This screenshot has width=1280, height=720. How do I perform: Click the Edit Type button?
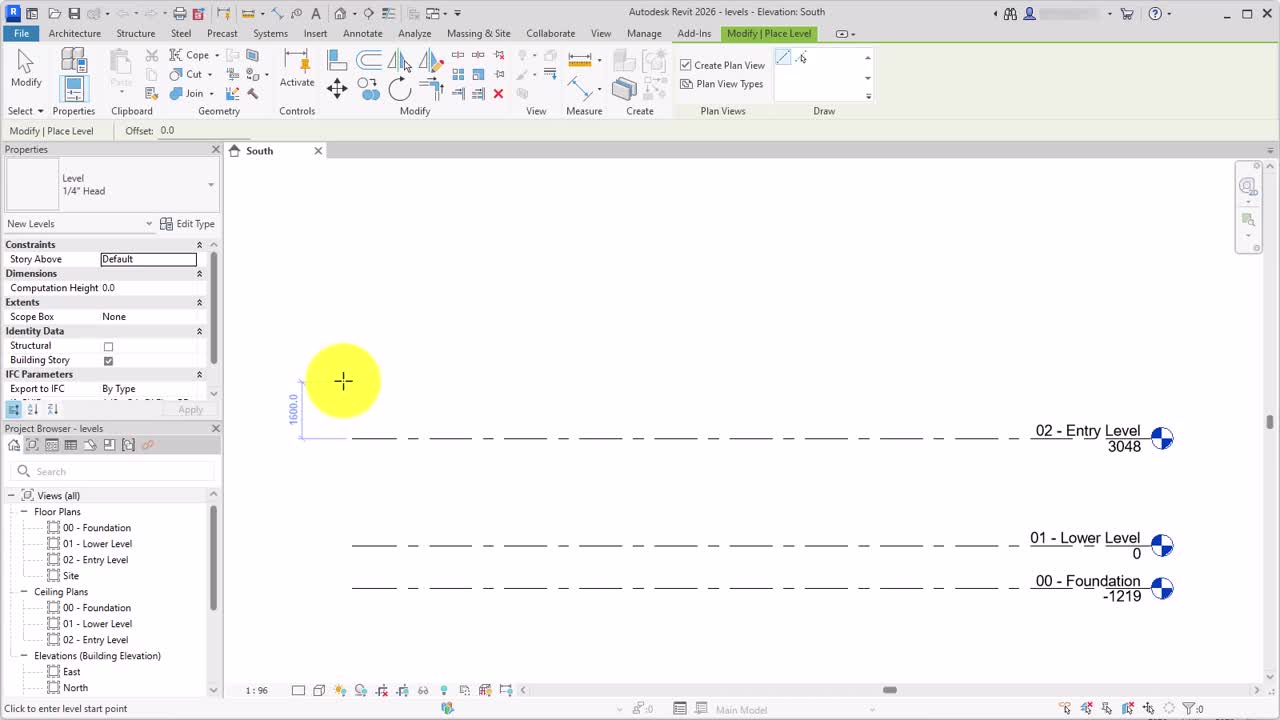tap(188, 224)
